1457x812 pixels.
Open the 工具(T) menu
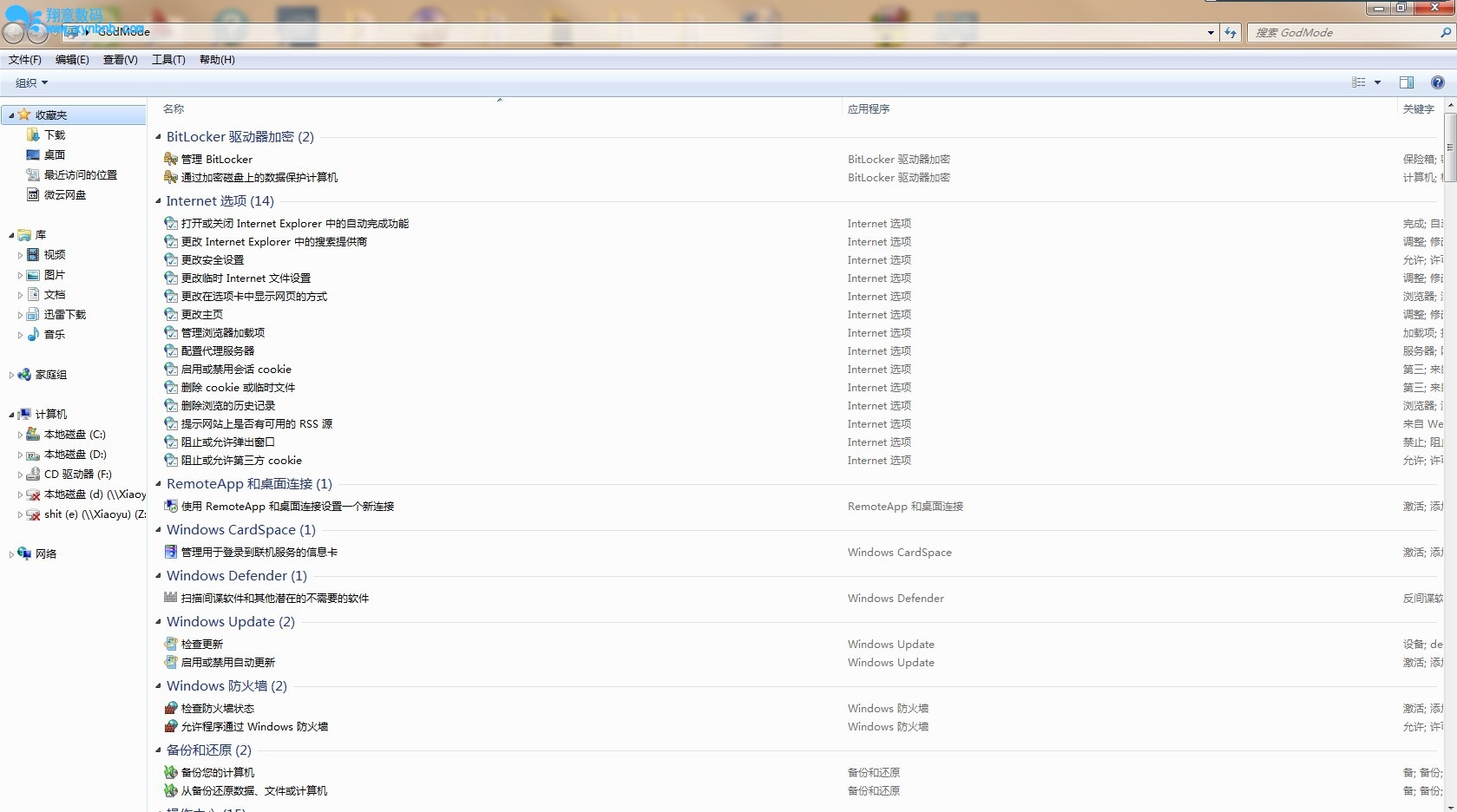click(168, 60)
